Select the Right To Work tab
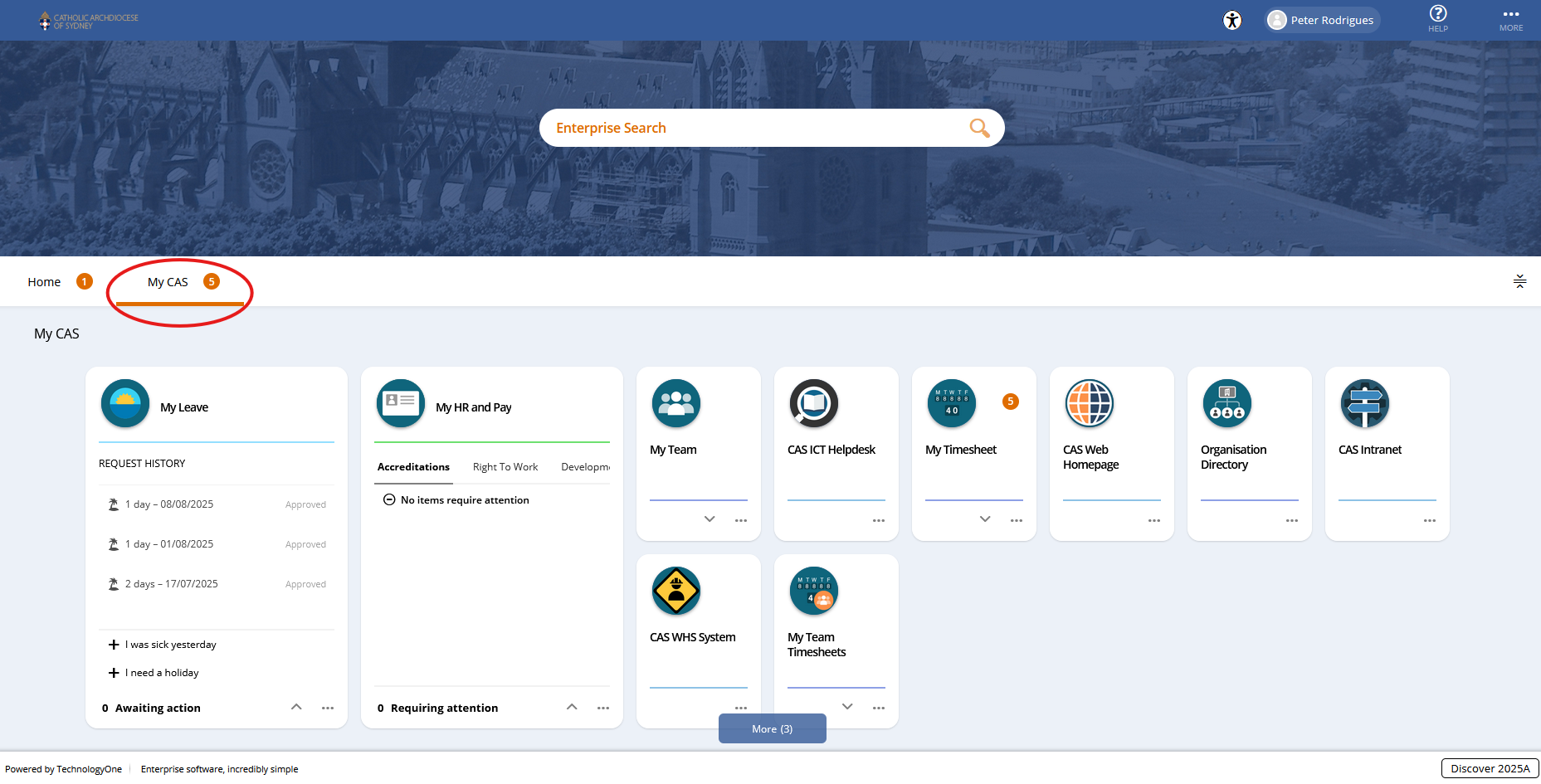1541x784 pixels. coord(505,467)
